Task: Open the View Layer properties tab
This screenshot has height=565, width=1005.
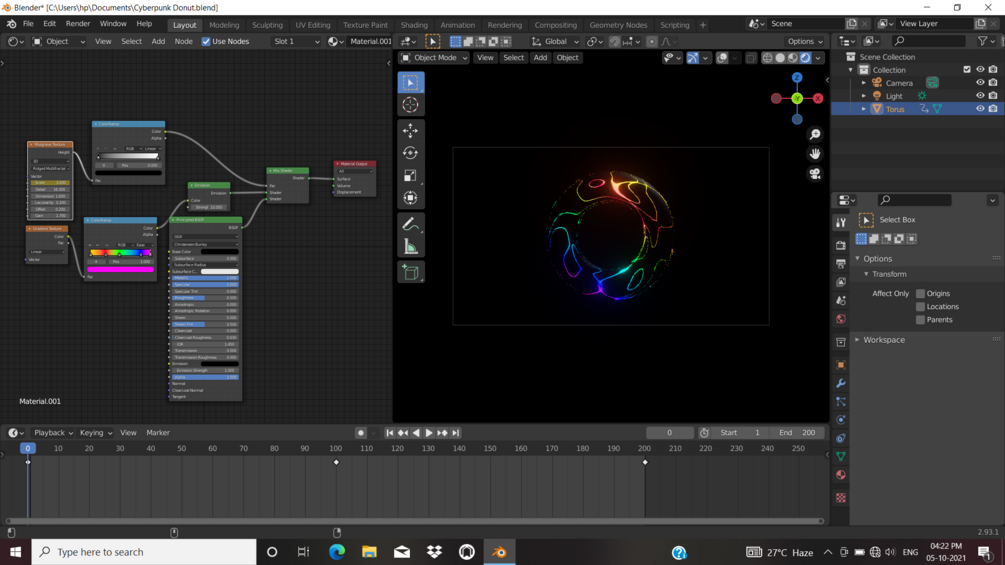Action: pyautogui.click(x=841, y=282)
